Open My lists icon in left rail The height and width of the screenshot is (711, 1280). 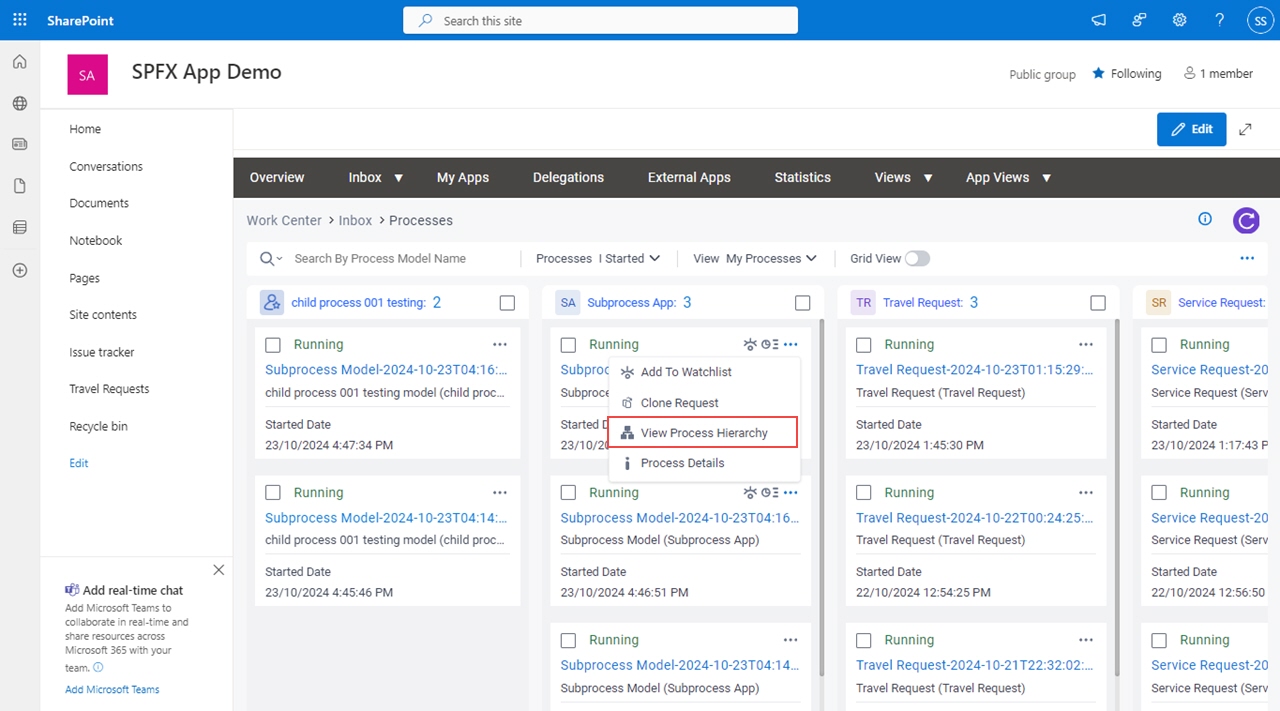pyautogui.click(x=20, y=228)
